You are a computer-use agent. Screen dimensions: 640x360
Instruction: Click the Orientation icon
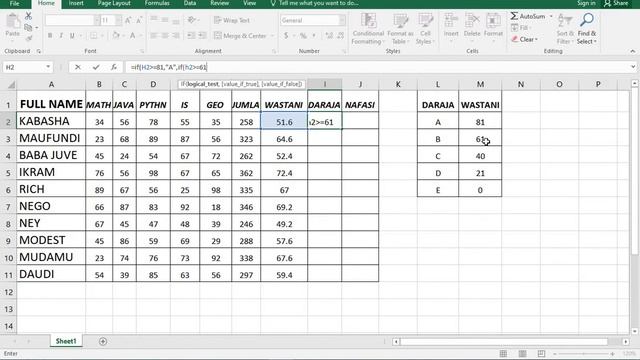[191, 20]
